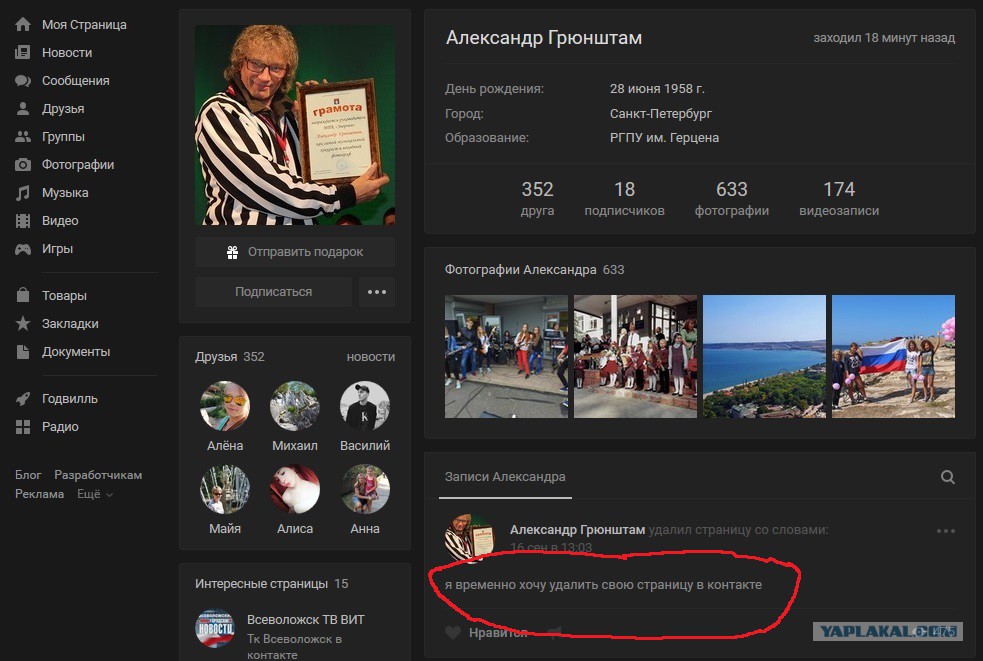Open 18 подписчиков counter
Viewport: 983px width, 661px height.
pyautogui.click(x=624, y=198)
